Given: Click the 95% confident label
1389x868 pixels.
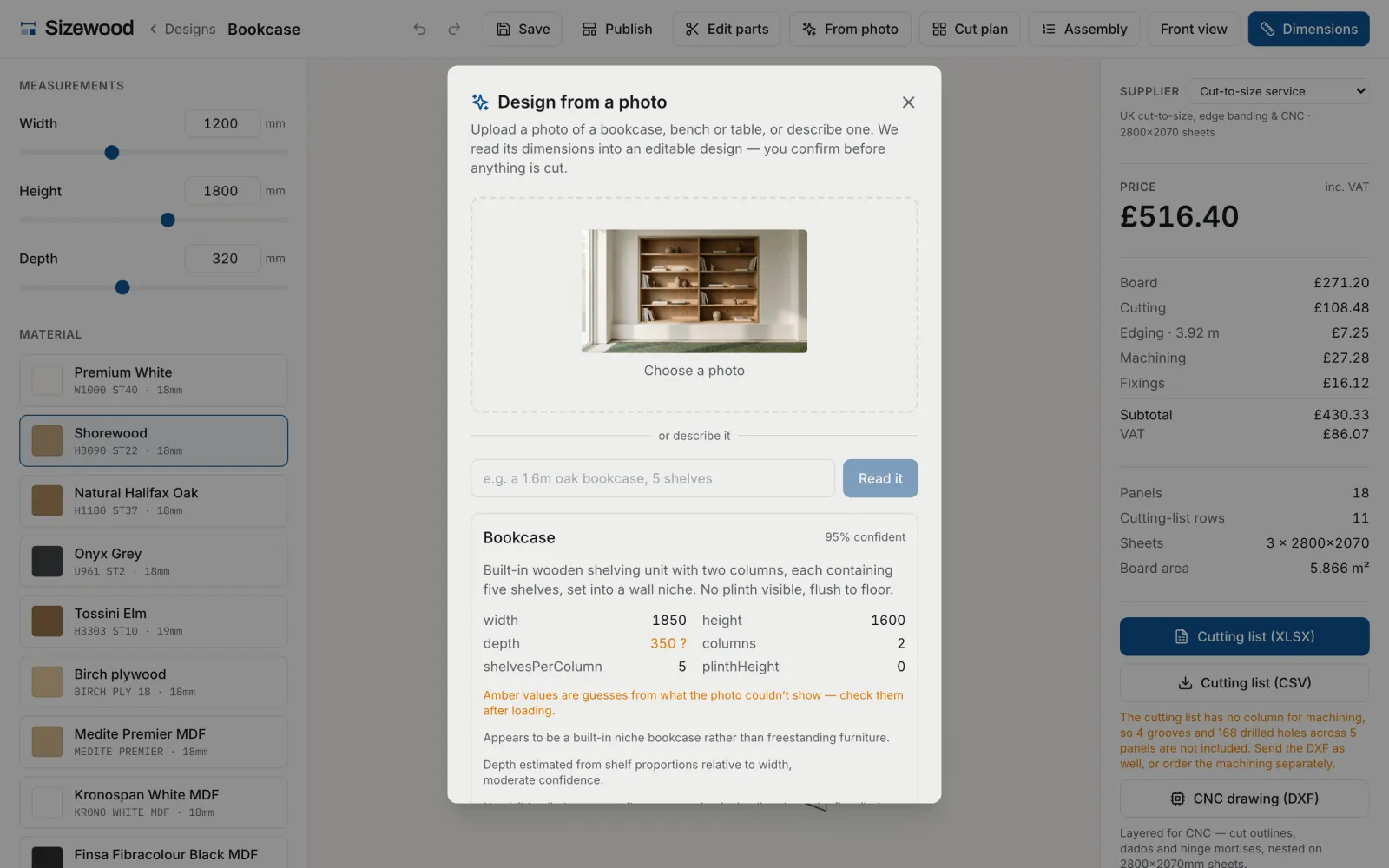Looking at the screenshot, I should click(865, 537).
